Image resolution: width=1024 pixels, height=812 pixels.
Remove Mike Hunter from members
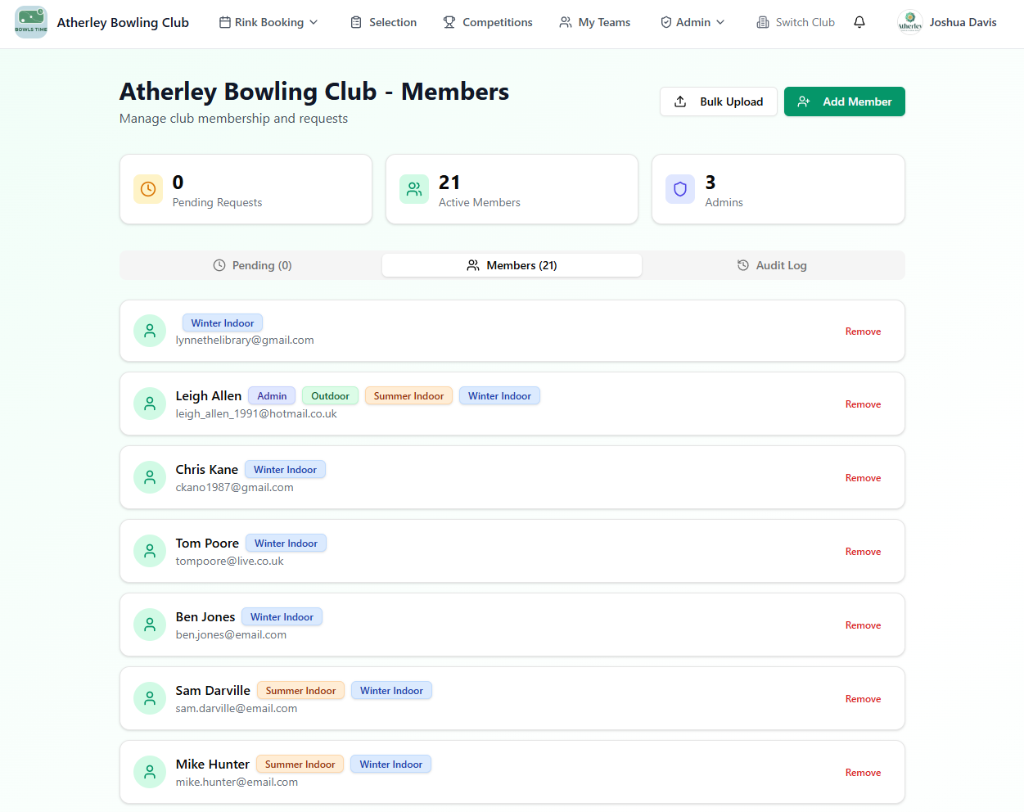[863, 773]
